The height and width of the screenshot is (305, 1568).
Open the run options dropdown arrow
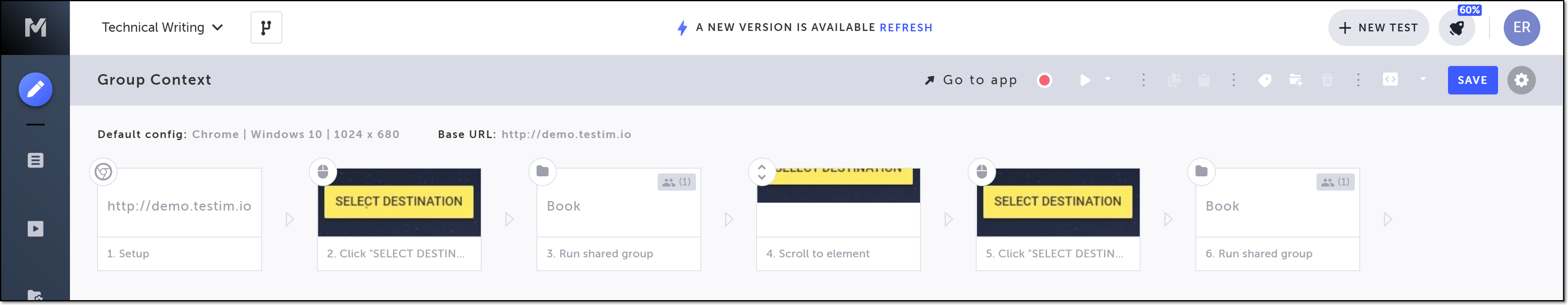pos(1108,79)
